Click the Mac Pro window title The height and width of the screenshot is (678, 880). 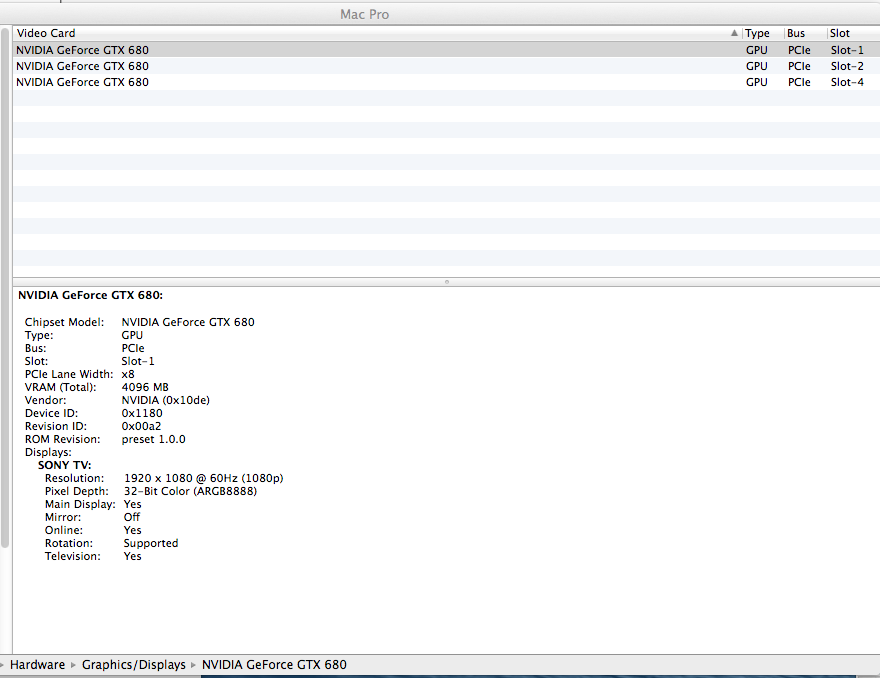[365, 15]
